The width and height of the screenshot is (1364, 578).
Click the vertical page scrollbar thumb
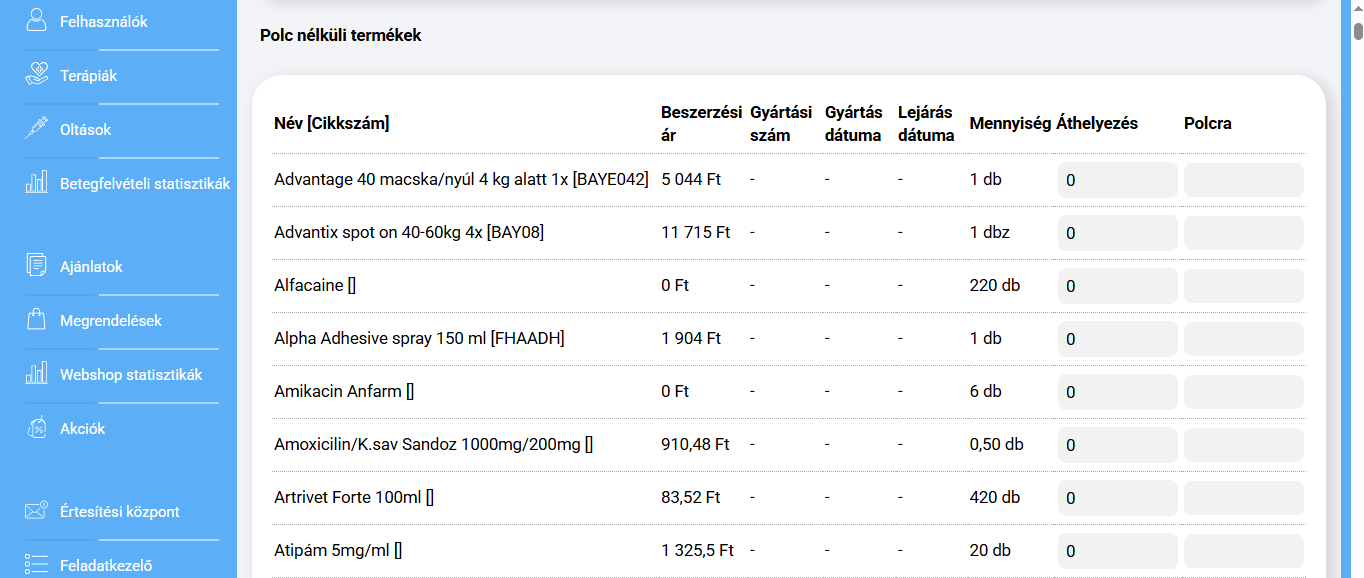1358,30
